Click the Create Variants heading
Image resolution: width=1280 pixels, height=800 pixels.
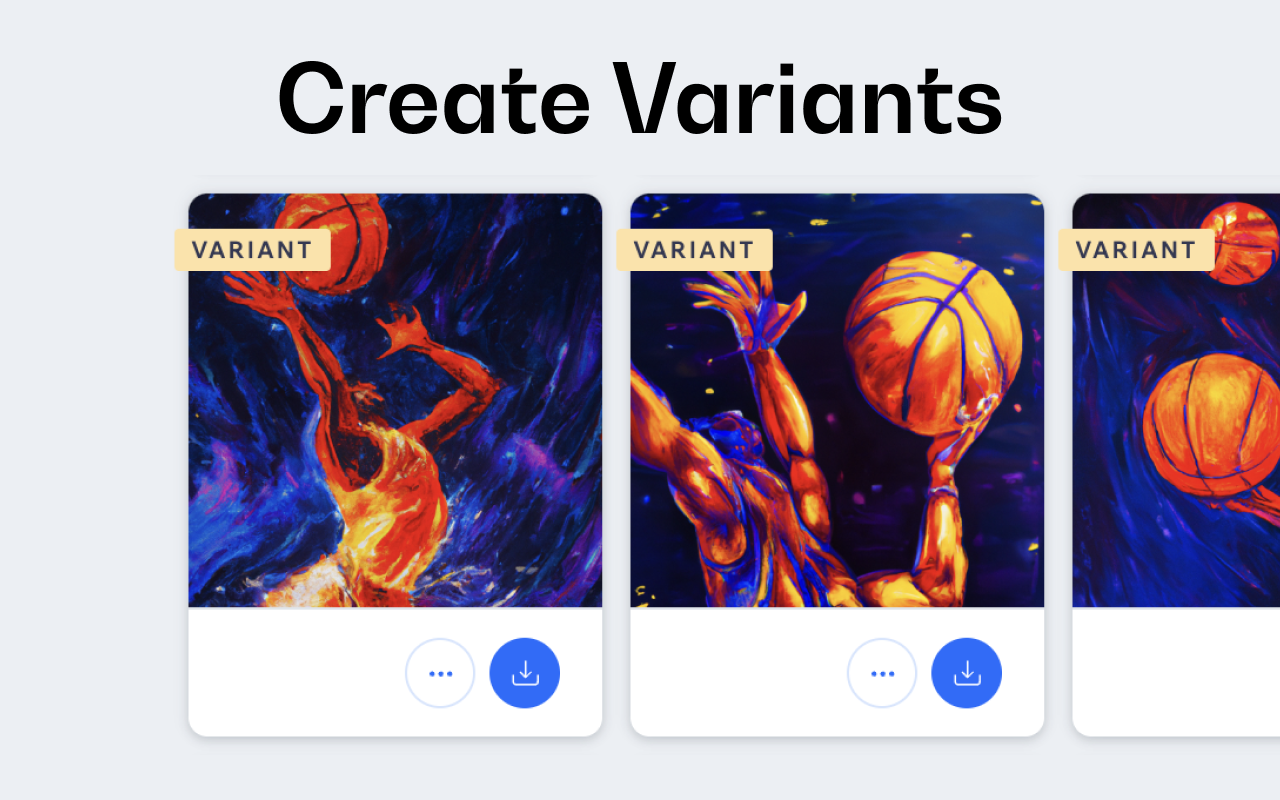tap(640, 98)
